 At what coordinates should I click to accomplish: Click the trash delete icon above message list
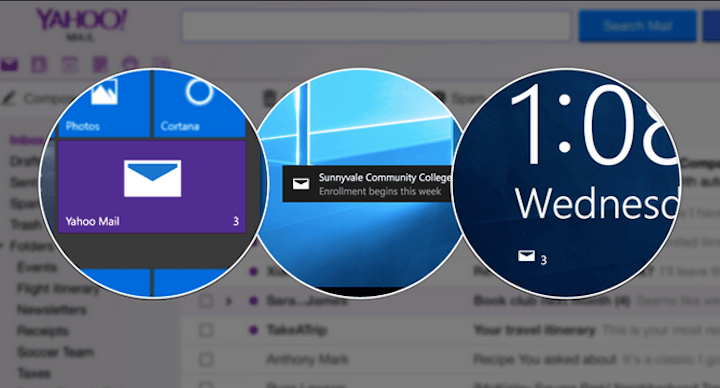[x=270, y=98]
